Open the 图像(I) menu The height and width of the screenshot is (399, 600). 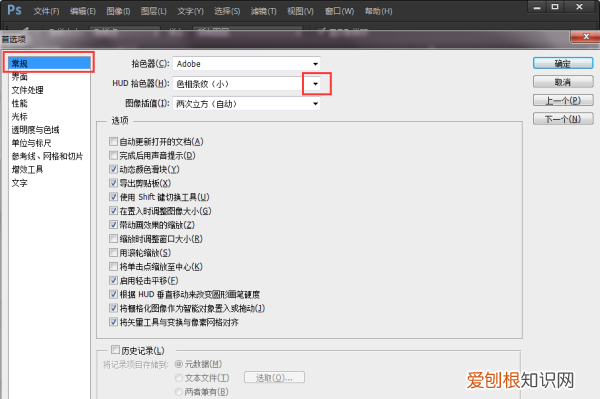(118, 11)
